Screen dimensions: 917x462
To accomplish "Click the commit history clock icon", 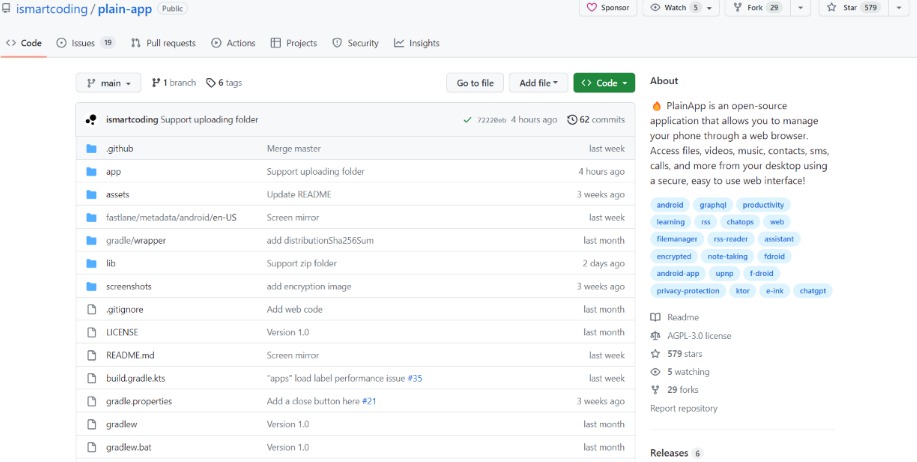I will pos(572,120).
